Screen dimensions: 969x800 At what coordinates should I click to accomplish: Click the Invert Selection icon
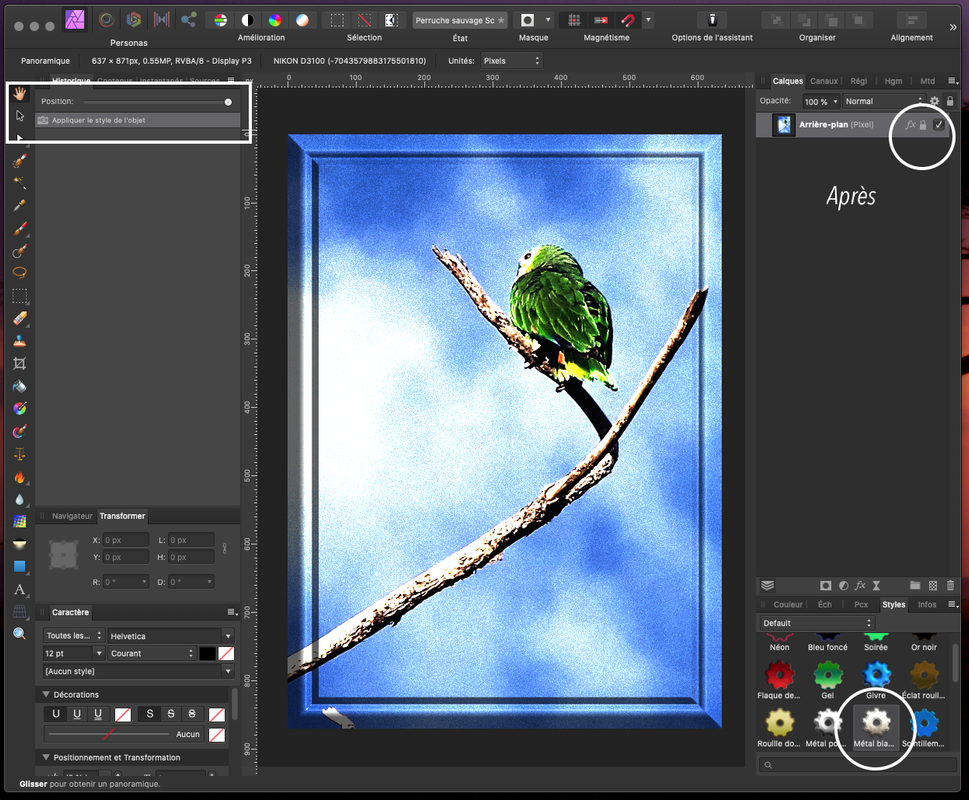coord(392,20)
